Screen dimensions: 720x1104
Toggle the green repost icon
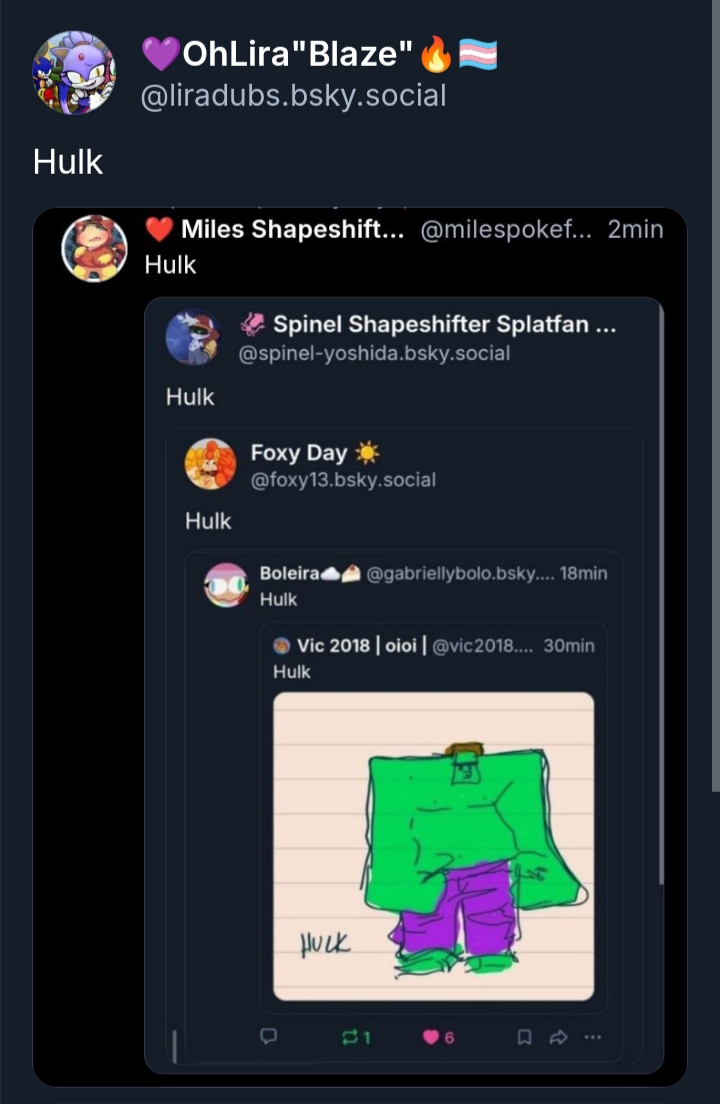point(350,1037)
